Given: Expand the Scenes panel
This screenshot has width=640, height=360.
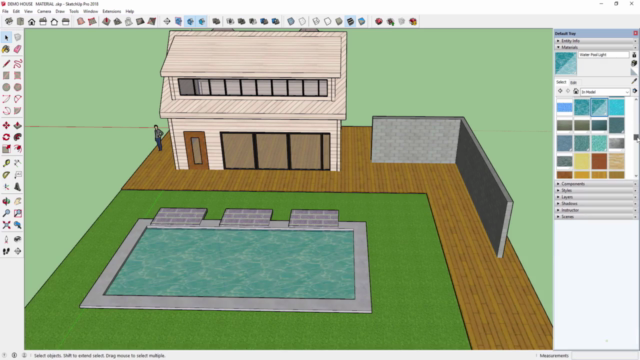Looking at the screenshot, I should coord(596,216).
